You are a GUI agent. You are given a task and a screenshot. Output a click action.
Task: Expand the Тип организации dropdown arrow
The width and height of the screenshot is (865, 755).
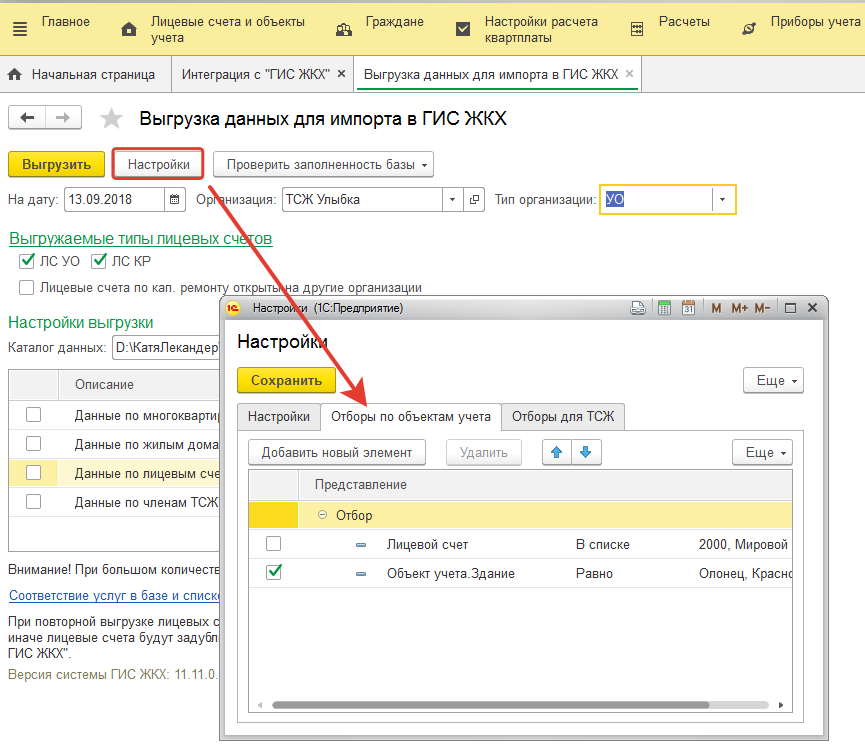723,200
